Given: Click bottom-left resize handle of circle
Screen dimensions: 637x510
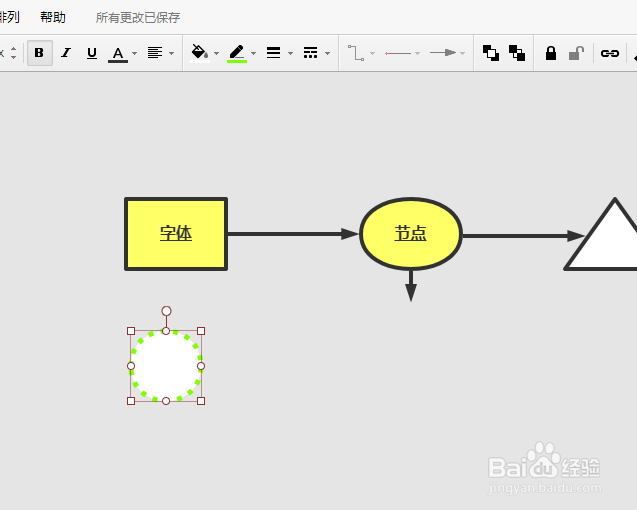Looking at the screenshot, I should point(131,401).
